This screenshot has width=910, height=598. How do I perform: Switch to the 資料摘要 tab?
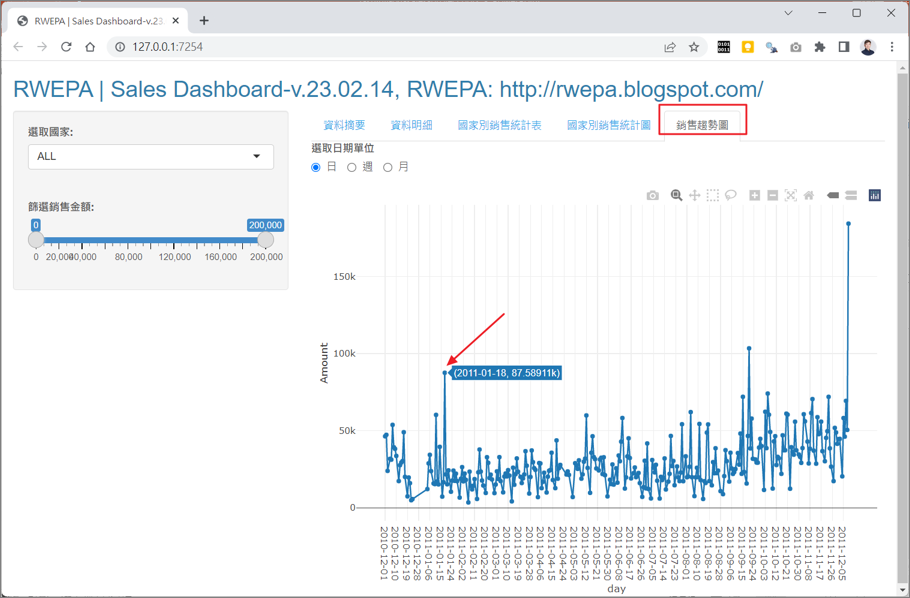tap(344, 126)
